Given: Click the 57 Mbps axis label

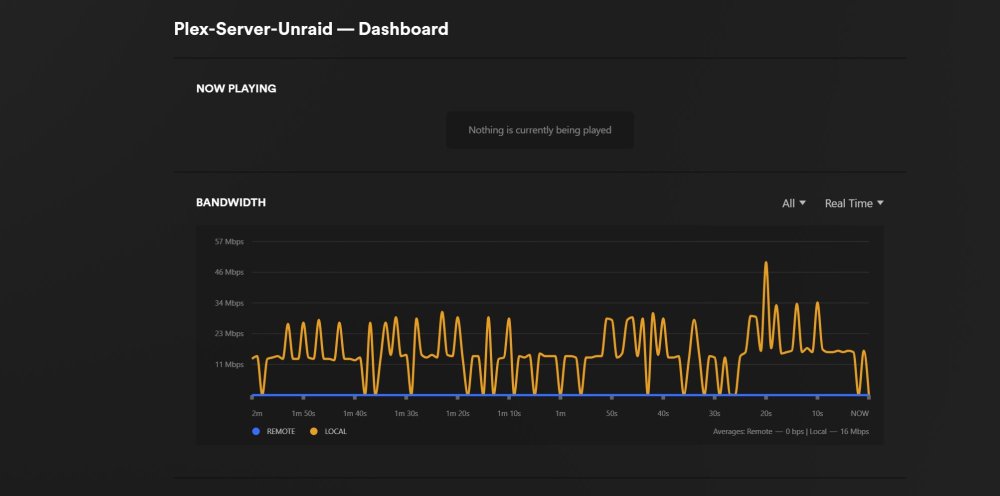Looking at the screenshot, I should (230, 242).
